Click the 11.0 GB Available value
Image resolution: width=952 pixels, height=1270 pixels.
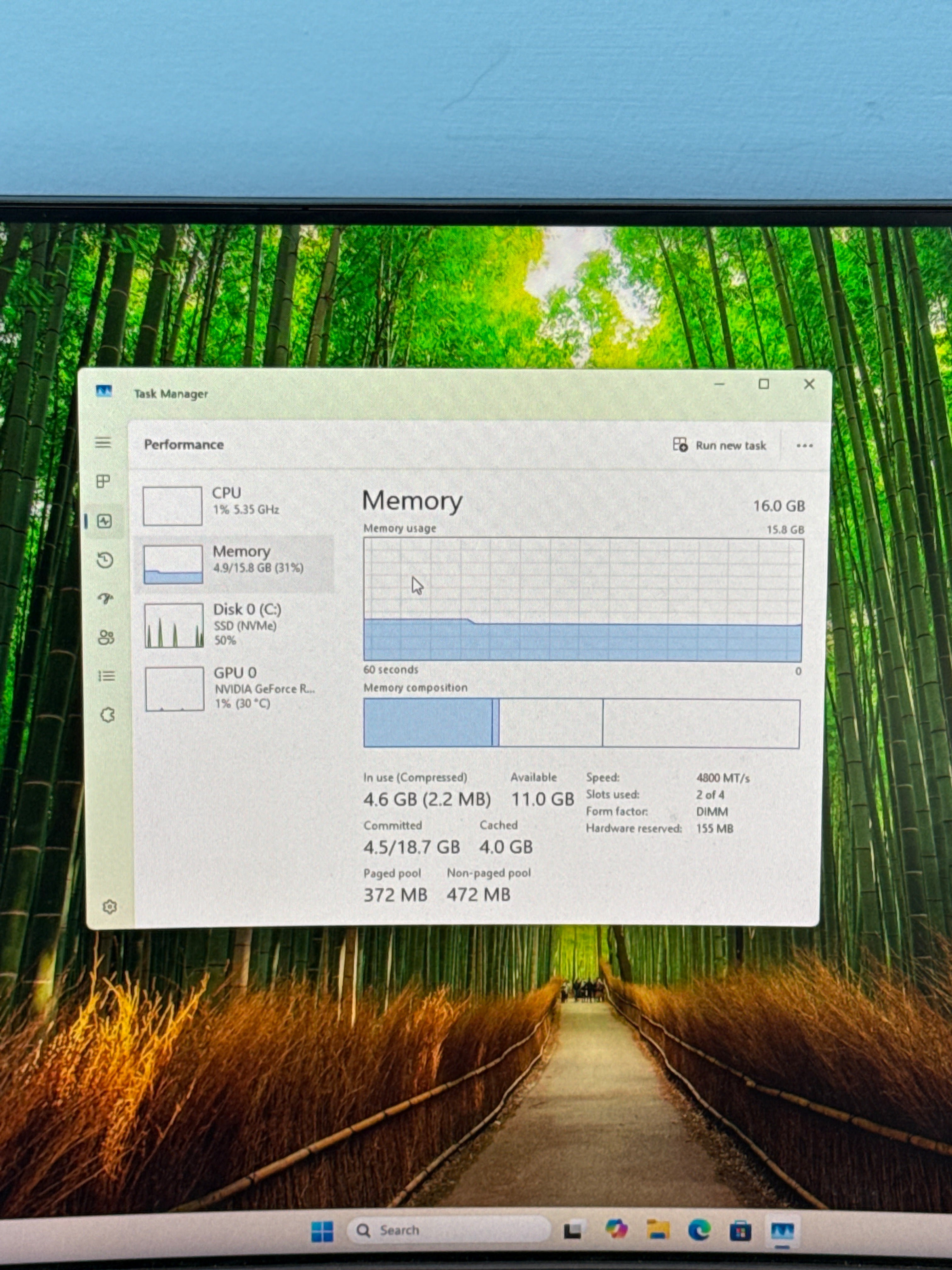[542, 799]
